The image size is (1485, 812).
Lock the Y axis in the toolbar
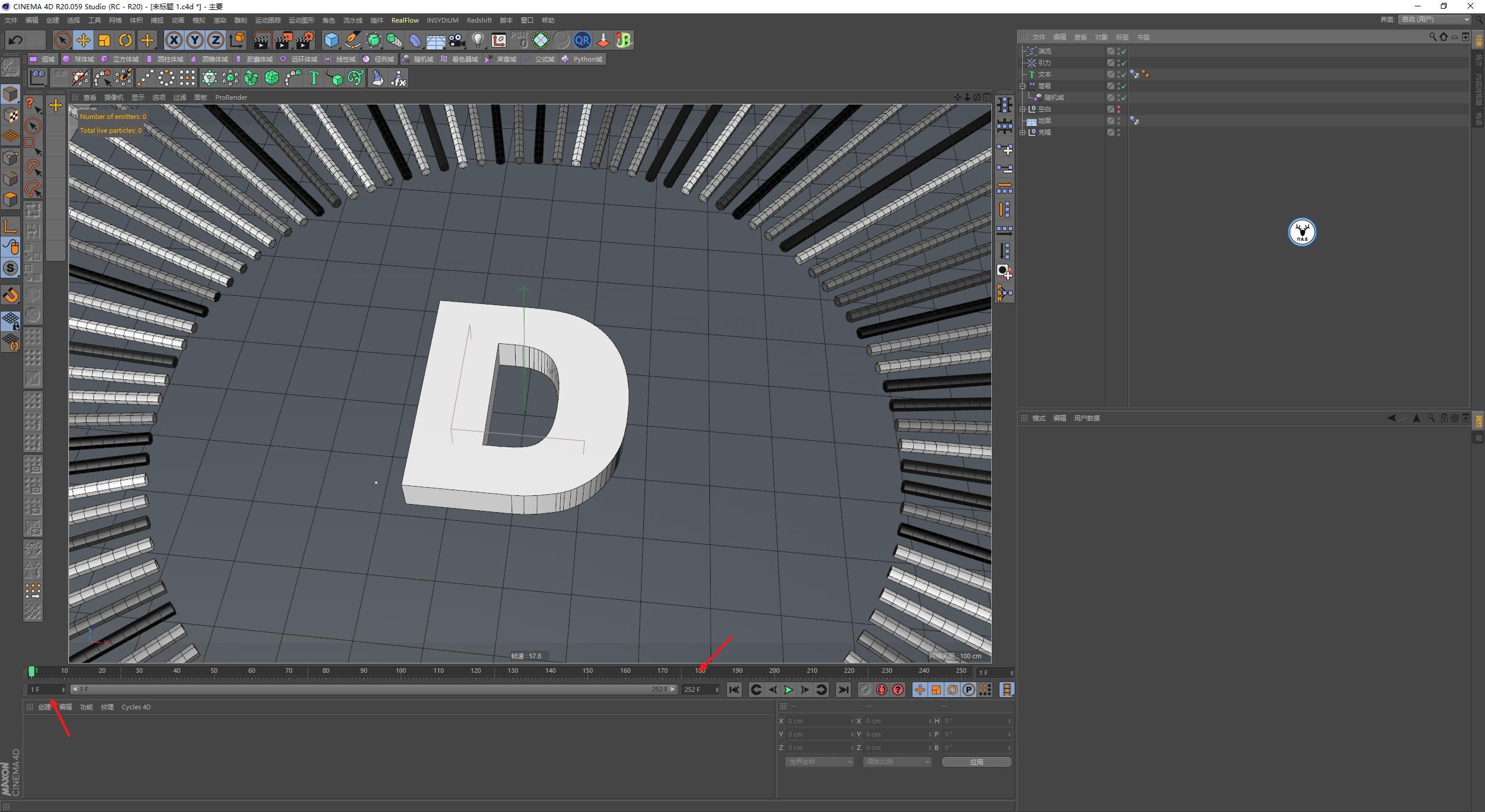tap(194, 40)
